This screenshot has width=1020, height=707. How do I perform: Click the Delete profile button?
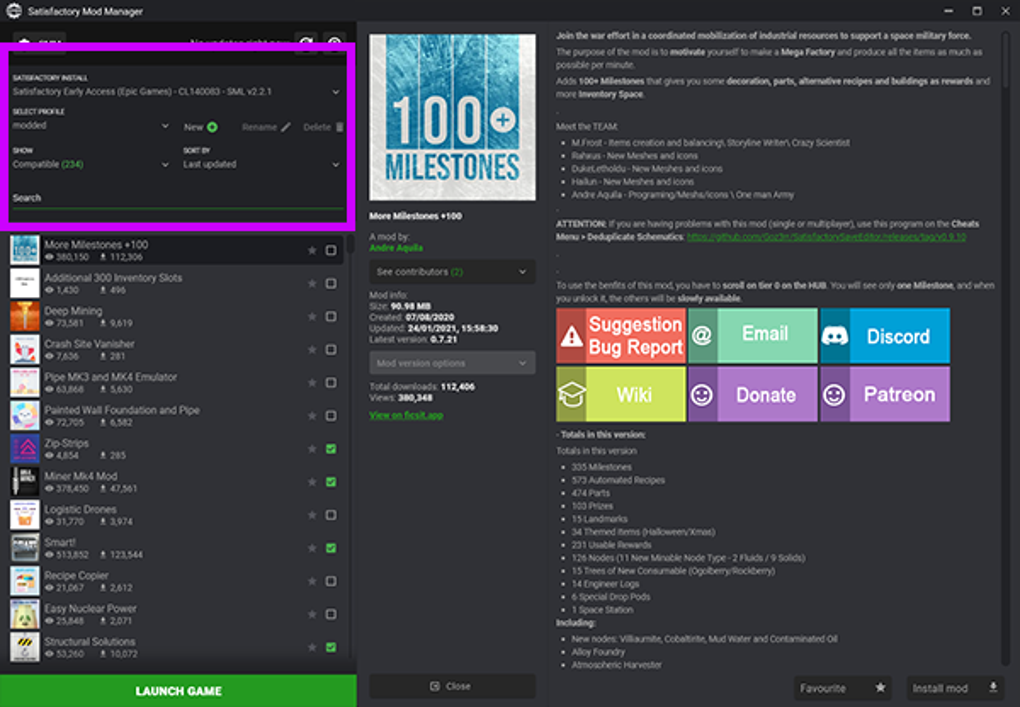pos(323,127)
